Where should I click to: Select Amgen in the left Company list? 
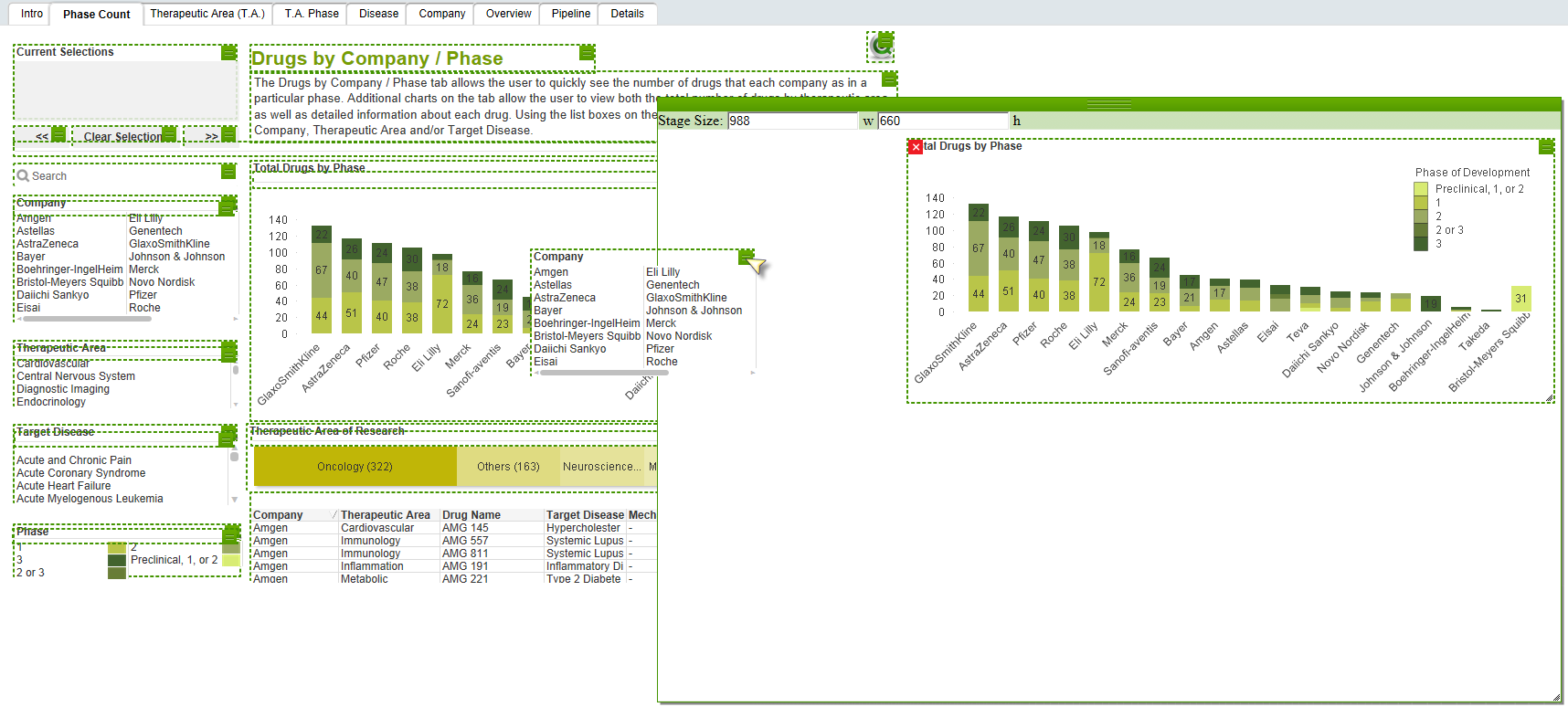[34, 218]
